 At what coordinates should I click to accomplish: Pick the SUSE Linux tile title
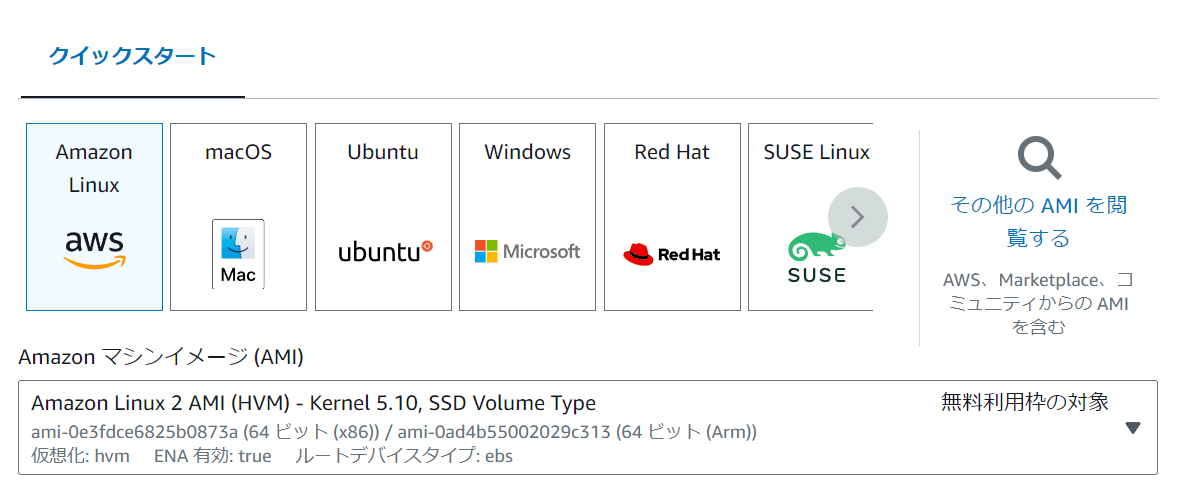pyautogui.click(x=817, y=152)
